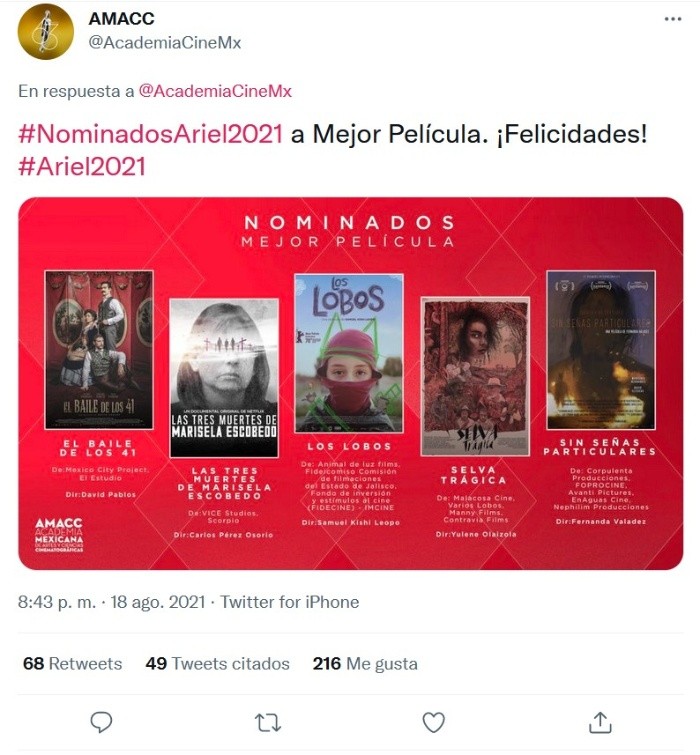Open the three-dot more options menu
The image size is (700, 755).
click(x=673, y=19)
